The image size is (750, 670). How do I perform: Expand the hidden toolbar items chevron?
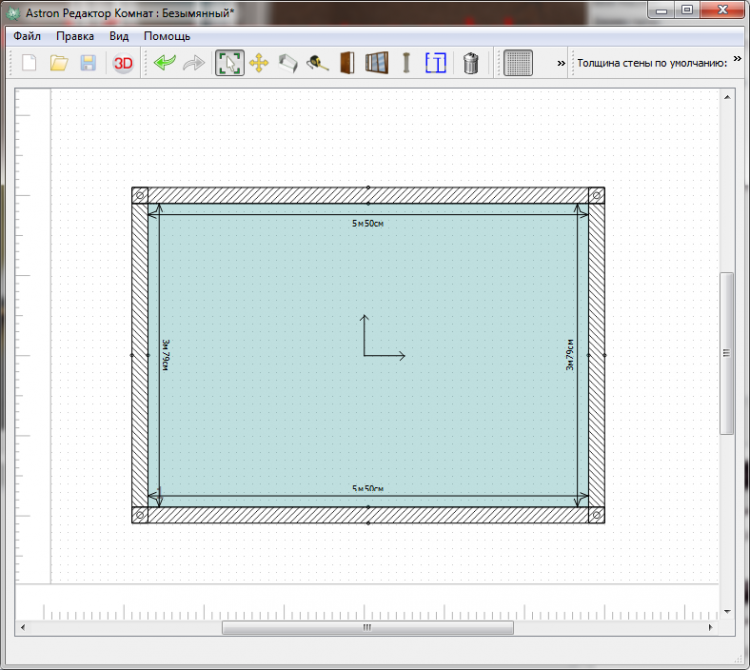click(561, 63)
